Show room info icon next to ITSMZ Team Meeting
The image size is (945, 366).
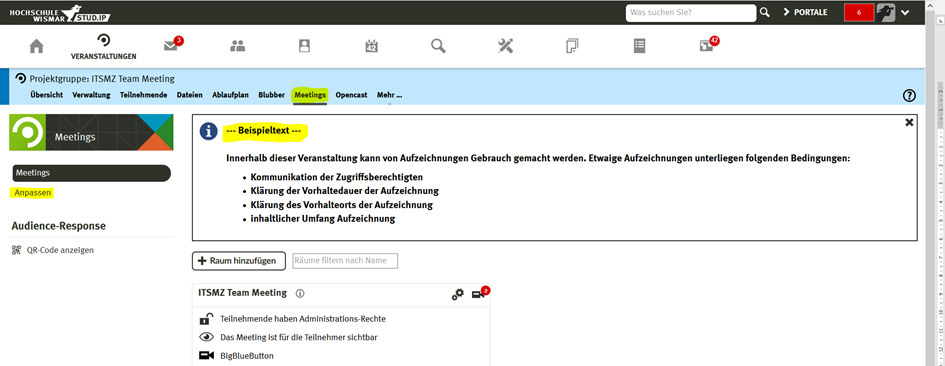point(300,294)
